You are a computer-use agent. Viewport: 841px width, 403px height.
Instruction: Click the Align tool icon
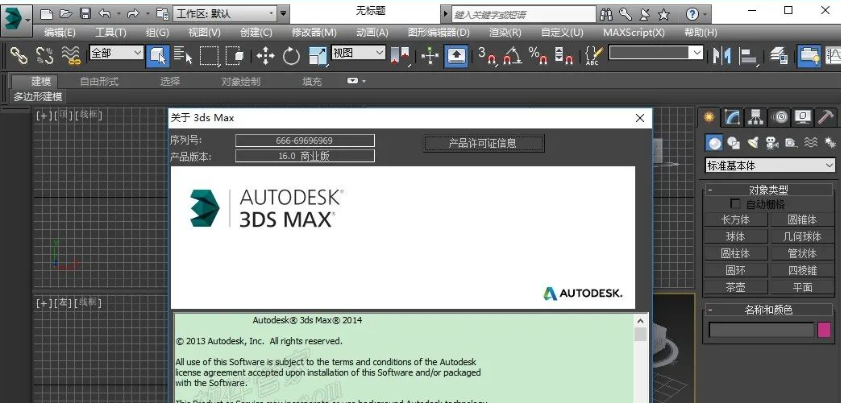748,56
